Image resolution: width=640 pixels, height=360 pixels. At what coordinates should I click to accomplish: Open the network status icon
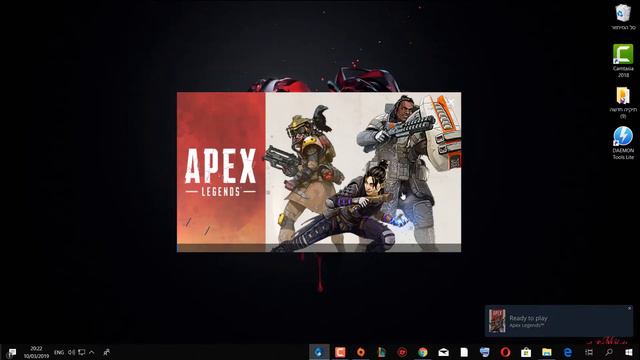click(82, 352)
